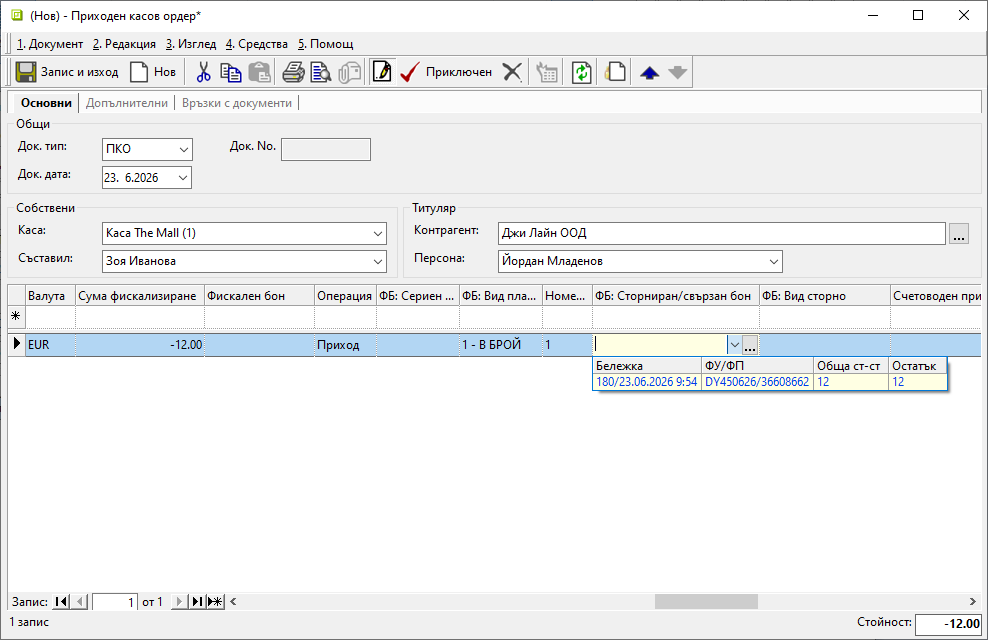Image resolution: width=988 pixels, height=640 pixels.
Task: Expand the Док. тип ПКО dropdown
Action: point(183,149)
